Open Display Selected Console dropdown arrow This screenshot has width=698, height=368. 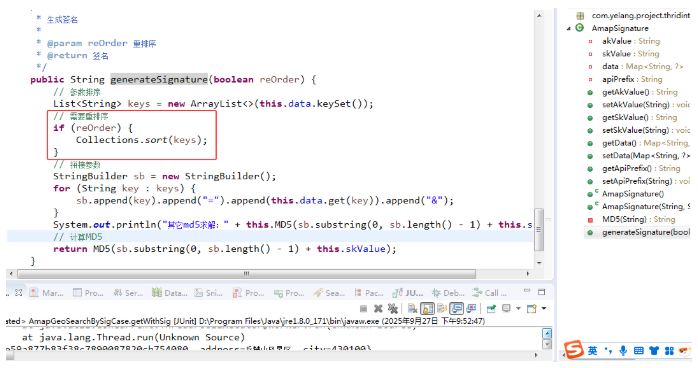coord(518,308)
